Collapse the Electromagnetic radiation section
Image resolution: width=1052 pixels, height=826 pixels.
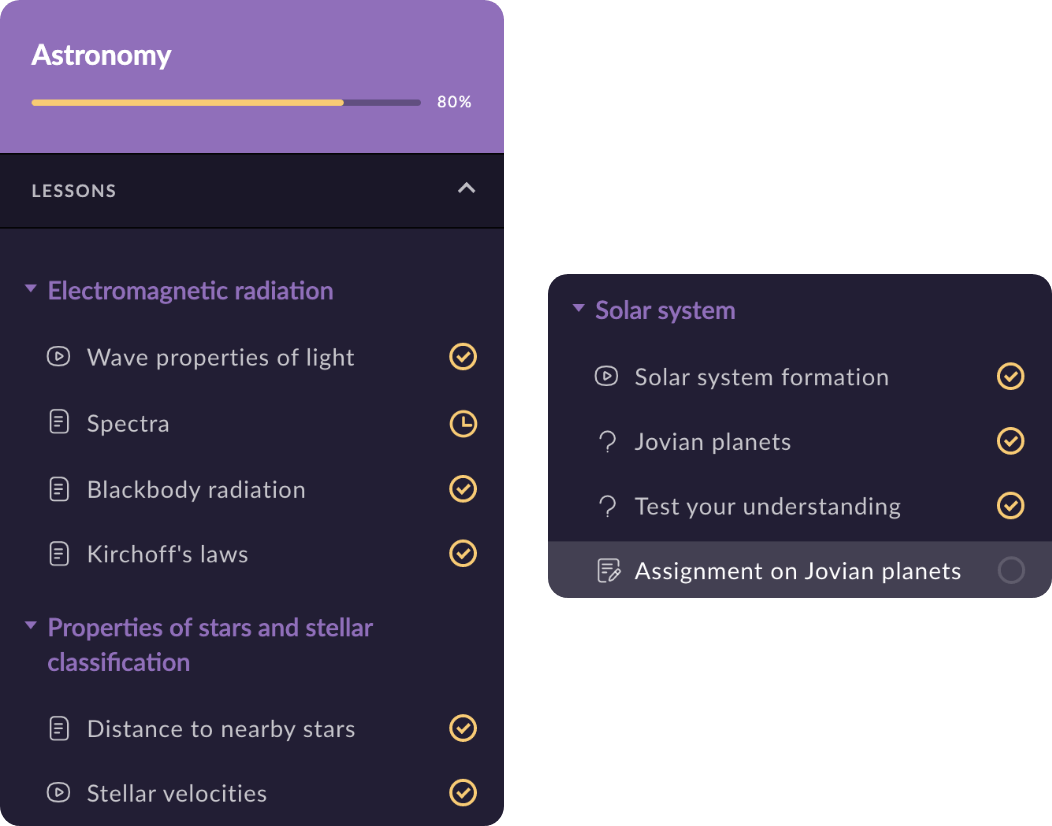(31, 290)
